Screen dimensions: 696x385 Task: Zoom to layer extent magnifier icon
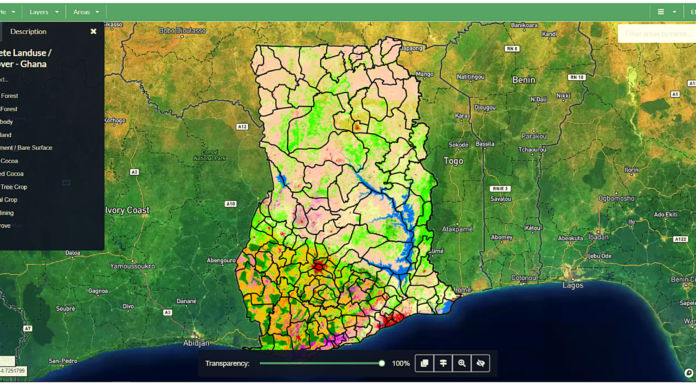(x=462, y=363)
